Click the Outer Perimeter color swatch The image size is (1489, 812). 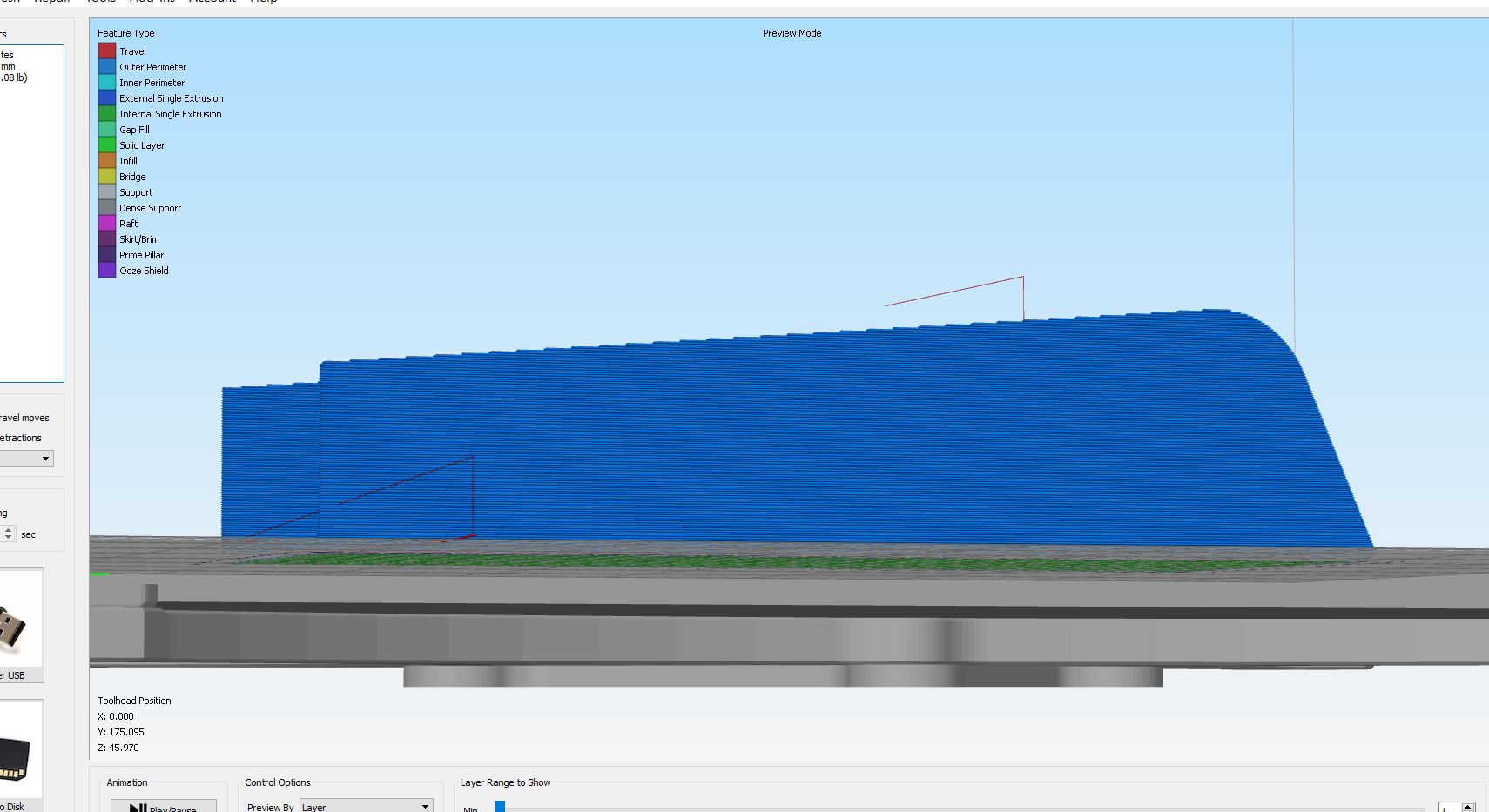tap(107, 67)
